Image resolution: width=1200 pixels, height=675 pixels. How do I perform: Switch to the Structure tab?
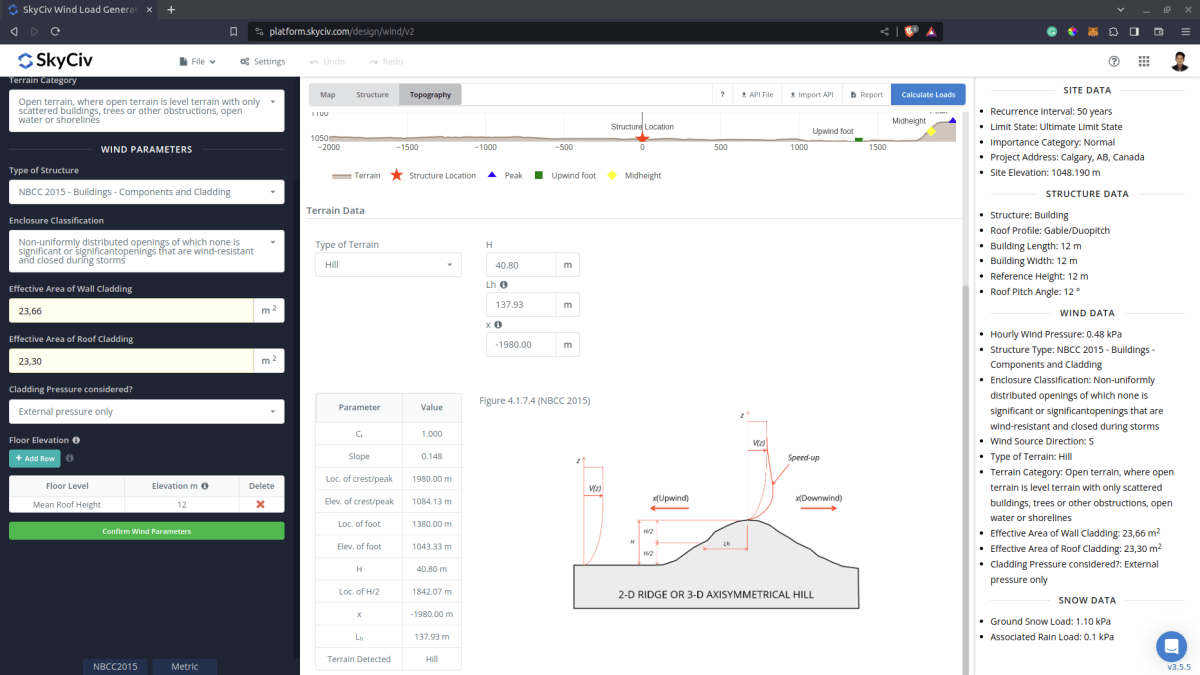(372, 95)
